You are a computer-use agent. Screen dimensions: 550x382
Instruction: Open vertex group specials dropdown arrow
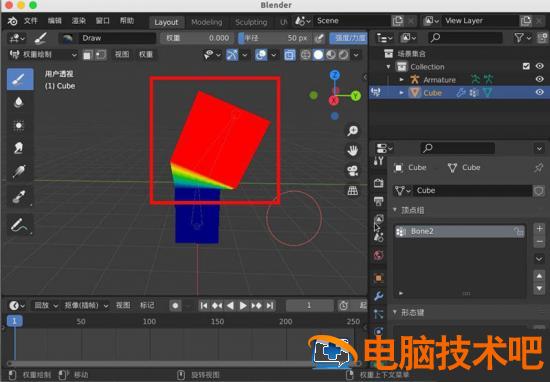[539, 259]
